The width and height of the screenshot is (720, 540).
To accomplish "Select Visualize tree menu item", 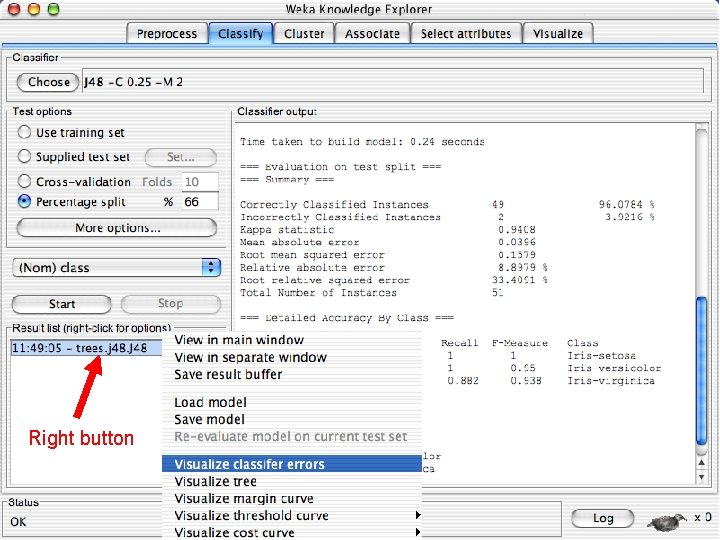I will [x=292, y=481].
